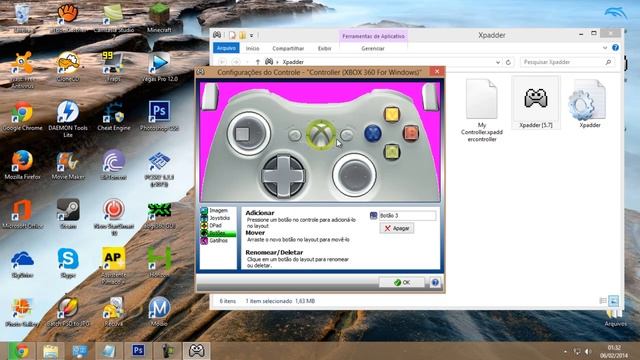Viewport: 640px width, 360px height.
Task: Click the yellow Y button on the controller
Action: coord(391,114)
